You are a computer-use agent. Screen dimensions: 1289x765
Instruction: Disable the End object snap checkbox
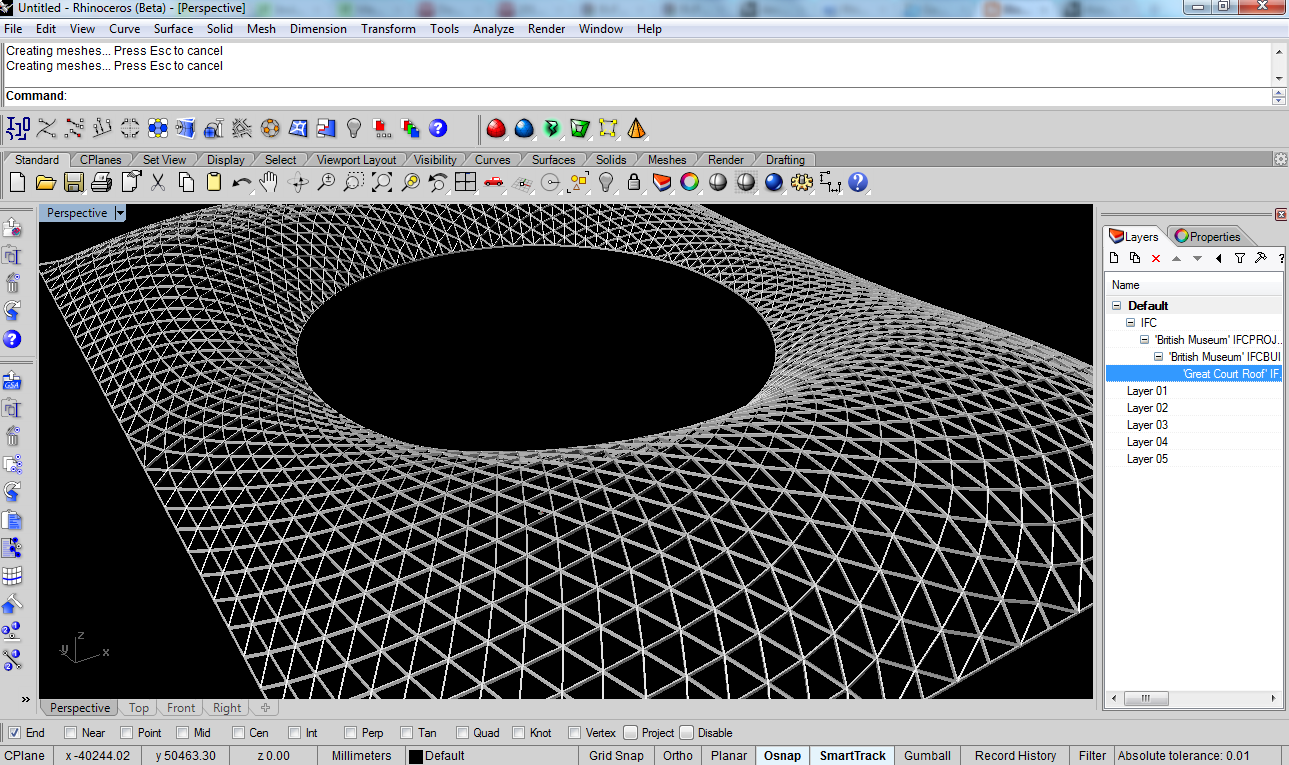(x=14, y=733)
